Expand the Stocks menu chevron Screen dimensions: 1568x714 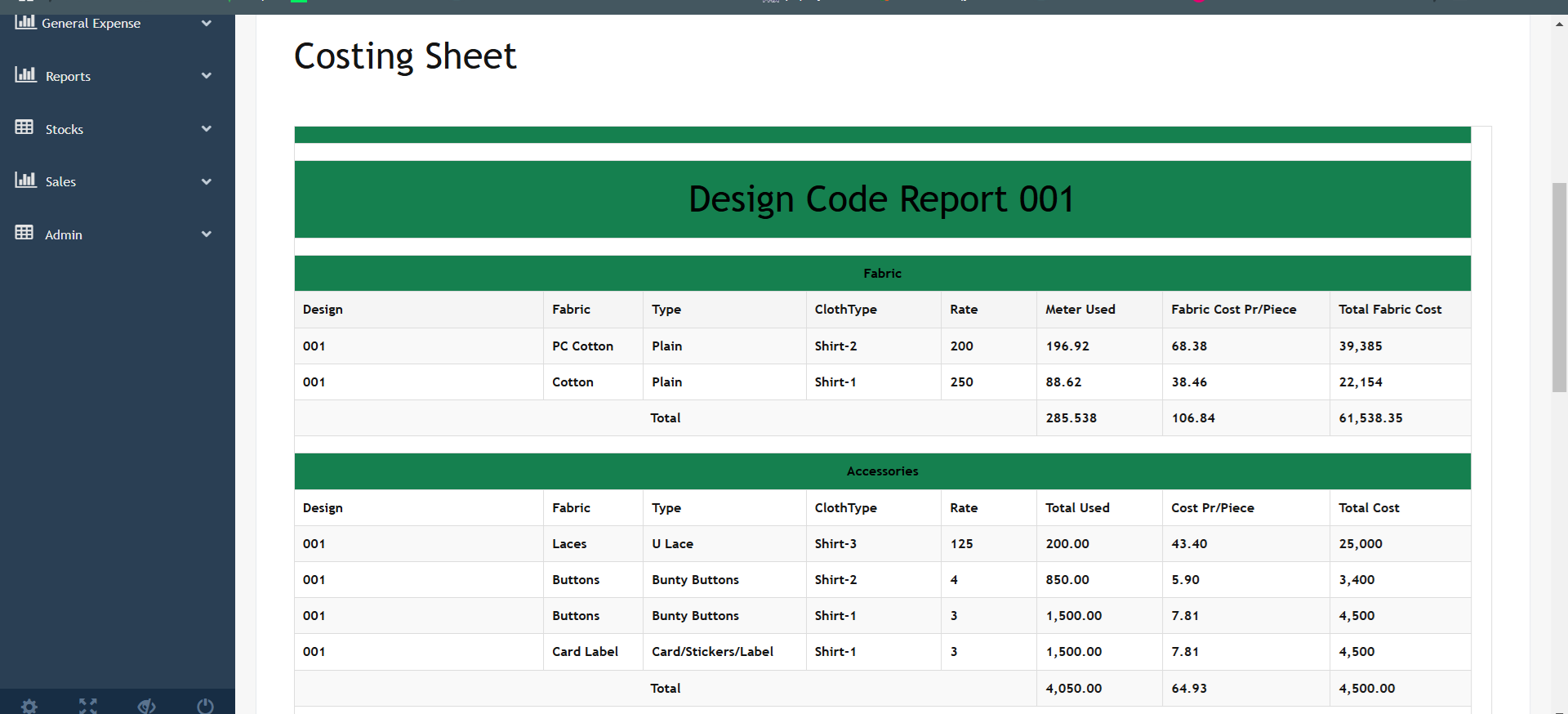pos(207,129)
